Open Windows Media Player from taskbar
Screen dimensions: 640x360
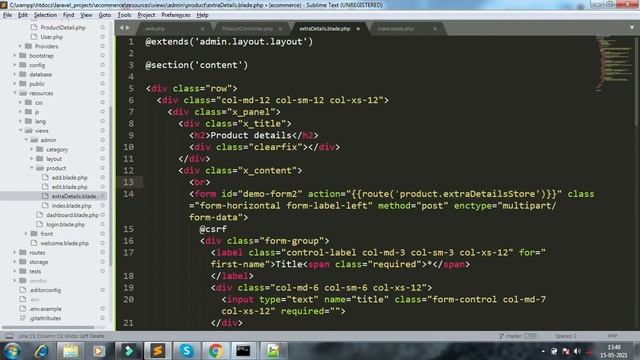point(99,351)
